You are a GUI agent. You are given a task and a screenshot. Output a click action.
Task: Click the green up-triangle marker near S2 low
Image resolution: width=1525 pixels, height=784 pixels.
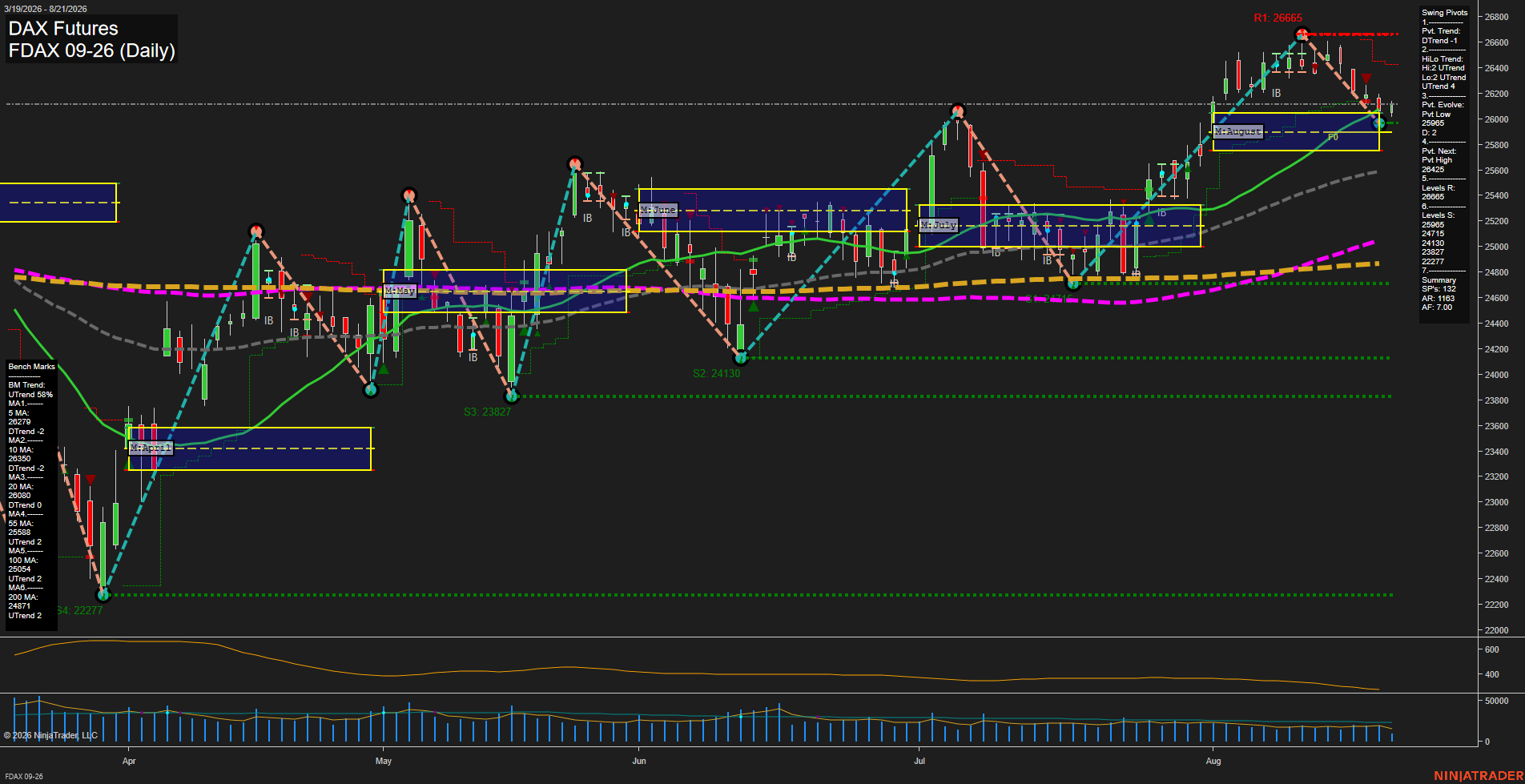[753, 306]
